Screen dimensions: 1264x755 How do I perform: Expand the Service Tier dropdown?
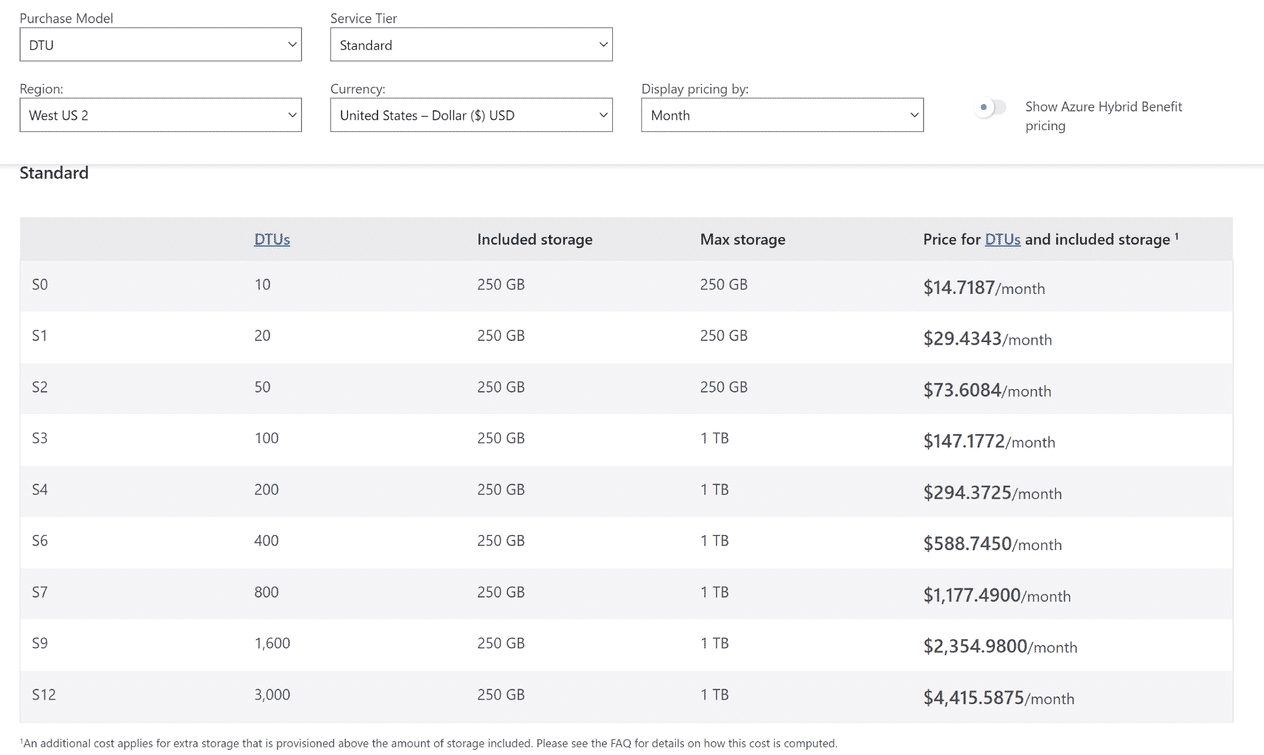pos(471,45)
